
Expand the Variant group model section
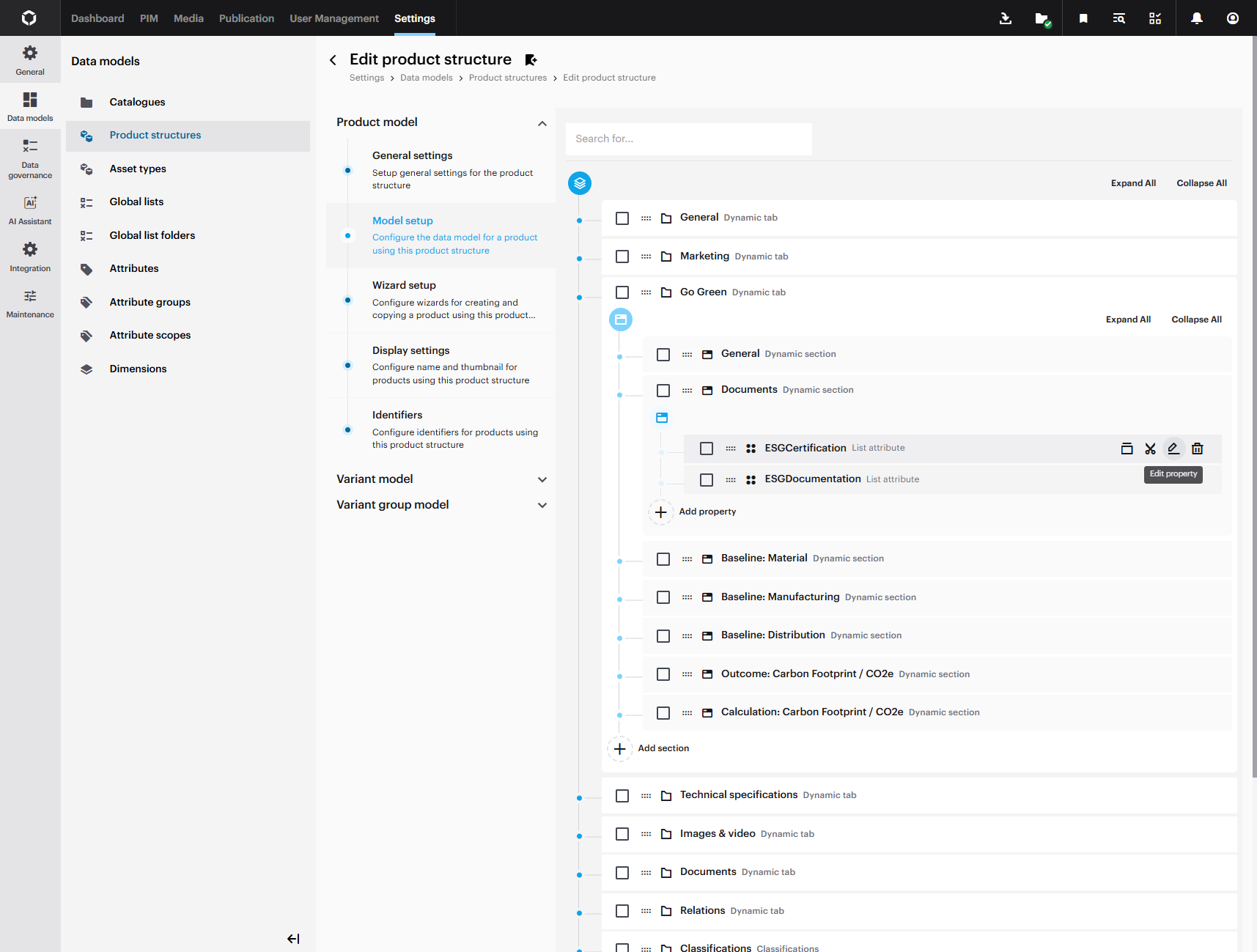click(x=542, y=505)
